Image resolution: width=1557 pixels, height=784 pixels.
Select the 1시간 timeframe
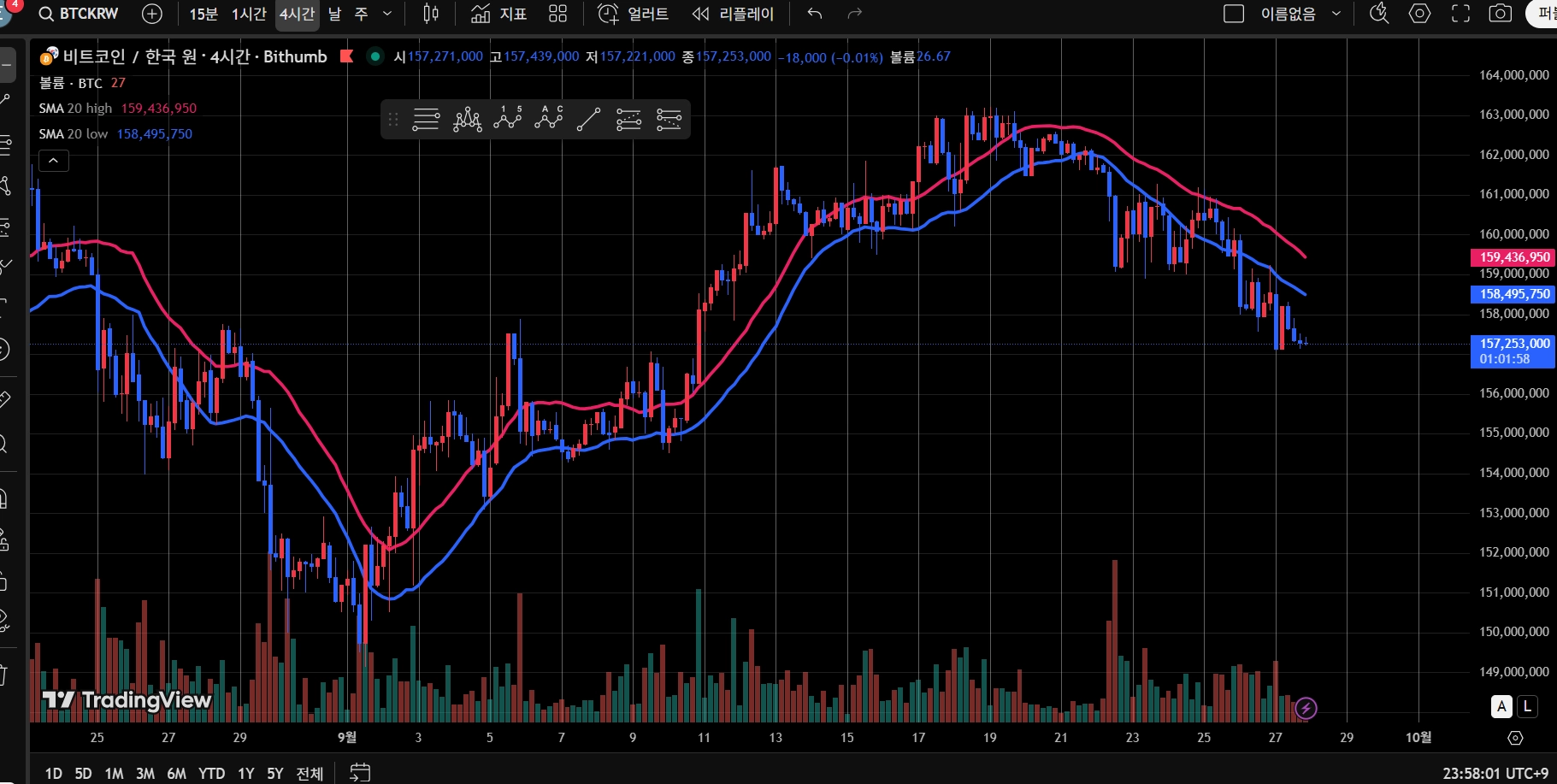[249, 14]
